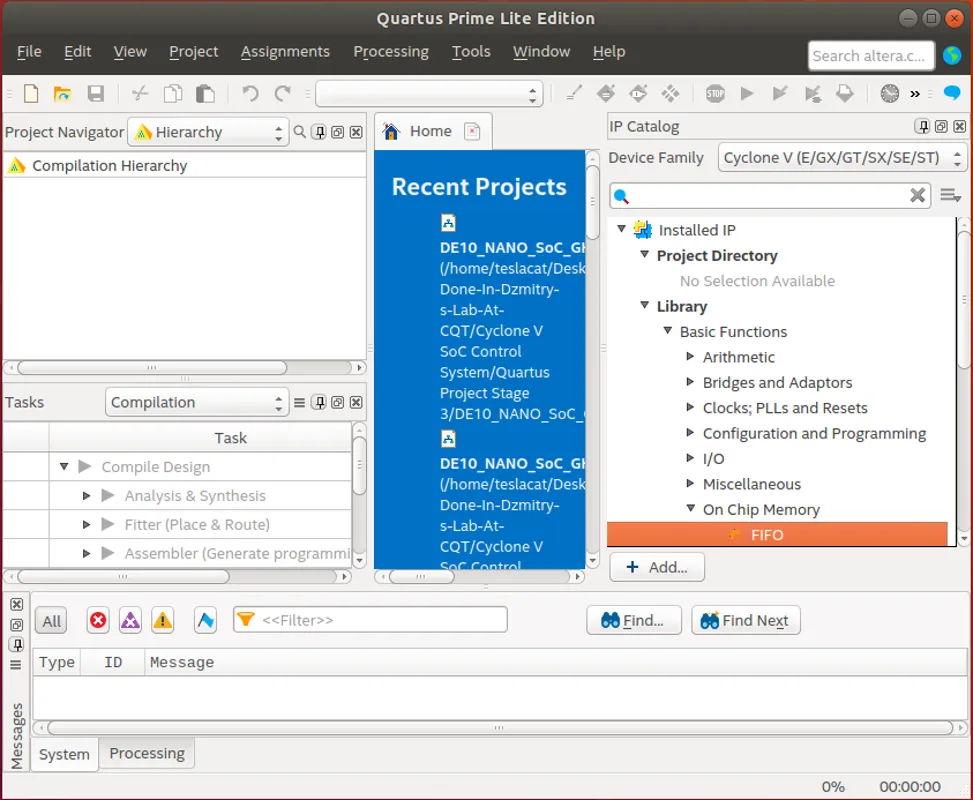Open the Compilation tasks dropdown

point(196,402)
